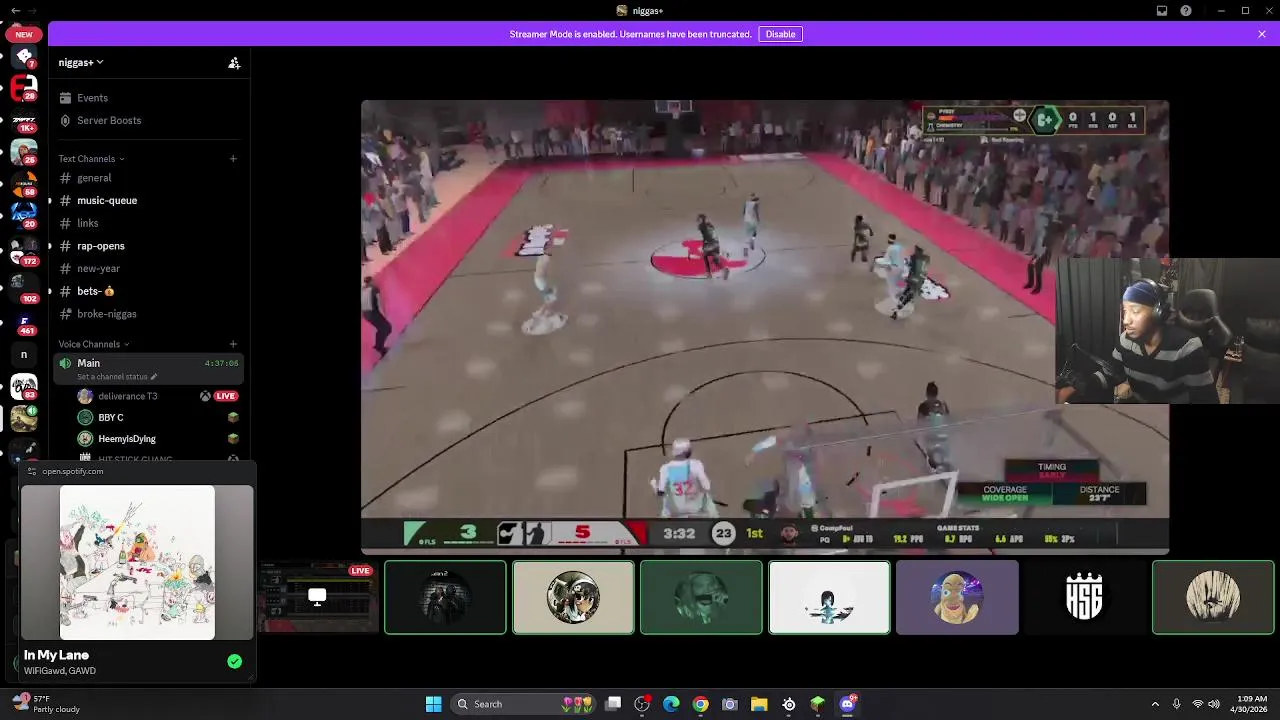Select the Main voice channel
Screen dimensions: 1280x720
pyautogui.click(x=148, y=368)
